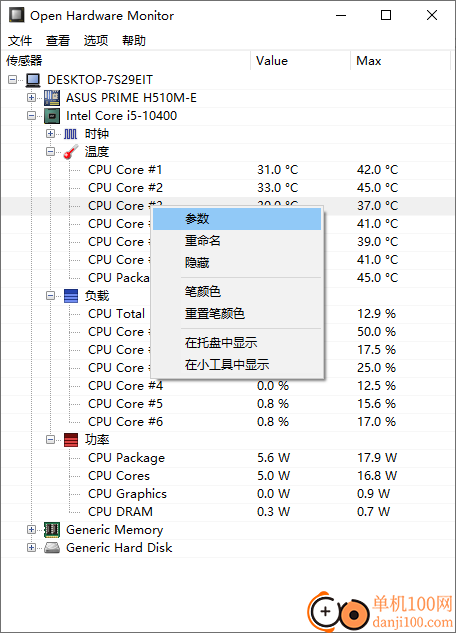
Task: Expand the Generic Memory node
Action: point(31,529)
